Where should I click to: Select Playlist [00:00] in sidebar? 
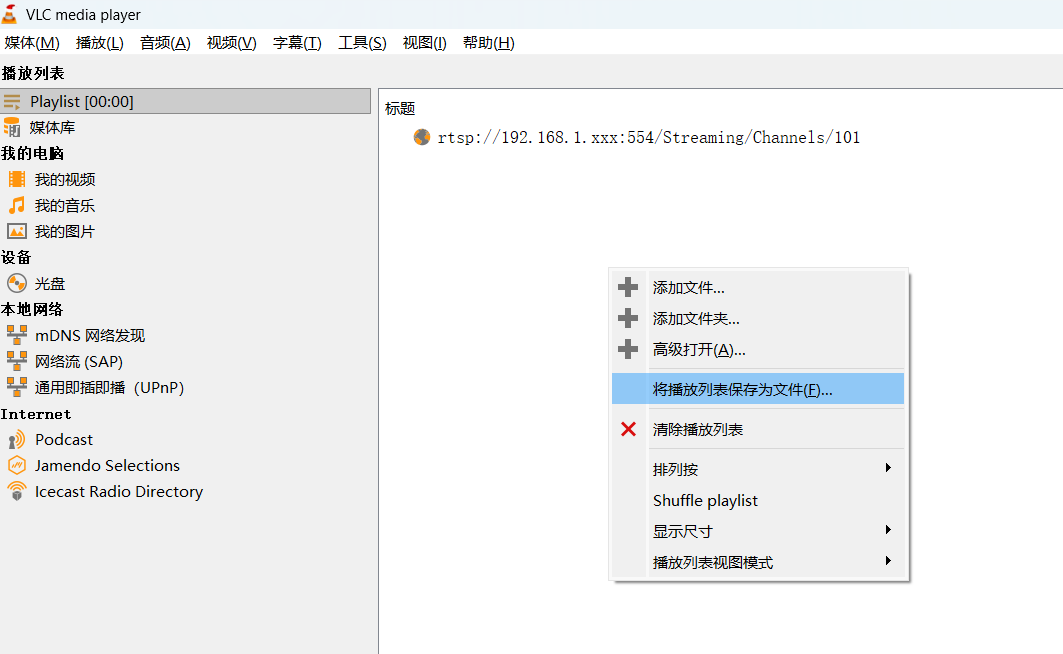tap(185, 102)
